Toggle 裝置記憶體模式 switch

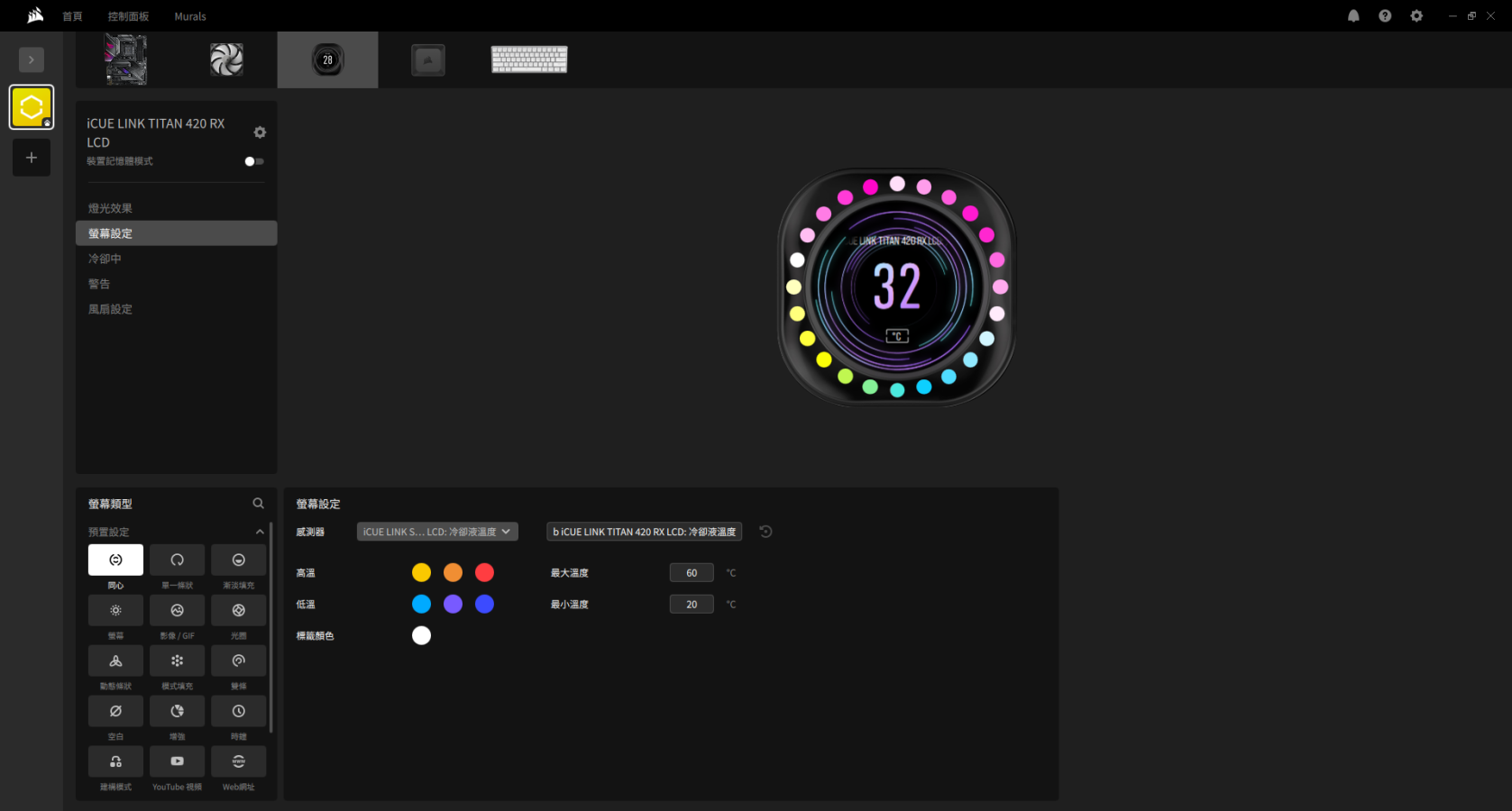(x=254, y=161)
